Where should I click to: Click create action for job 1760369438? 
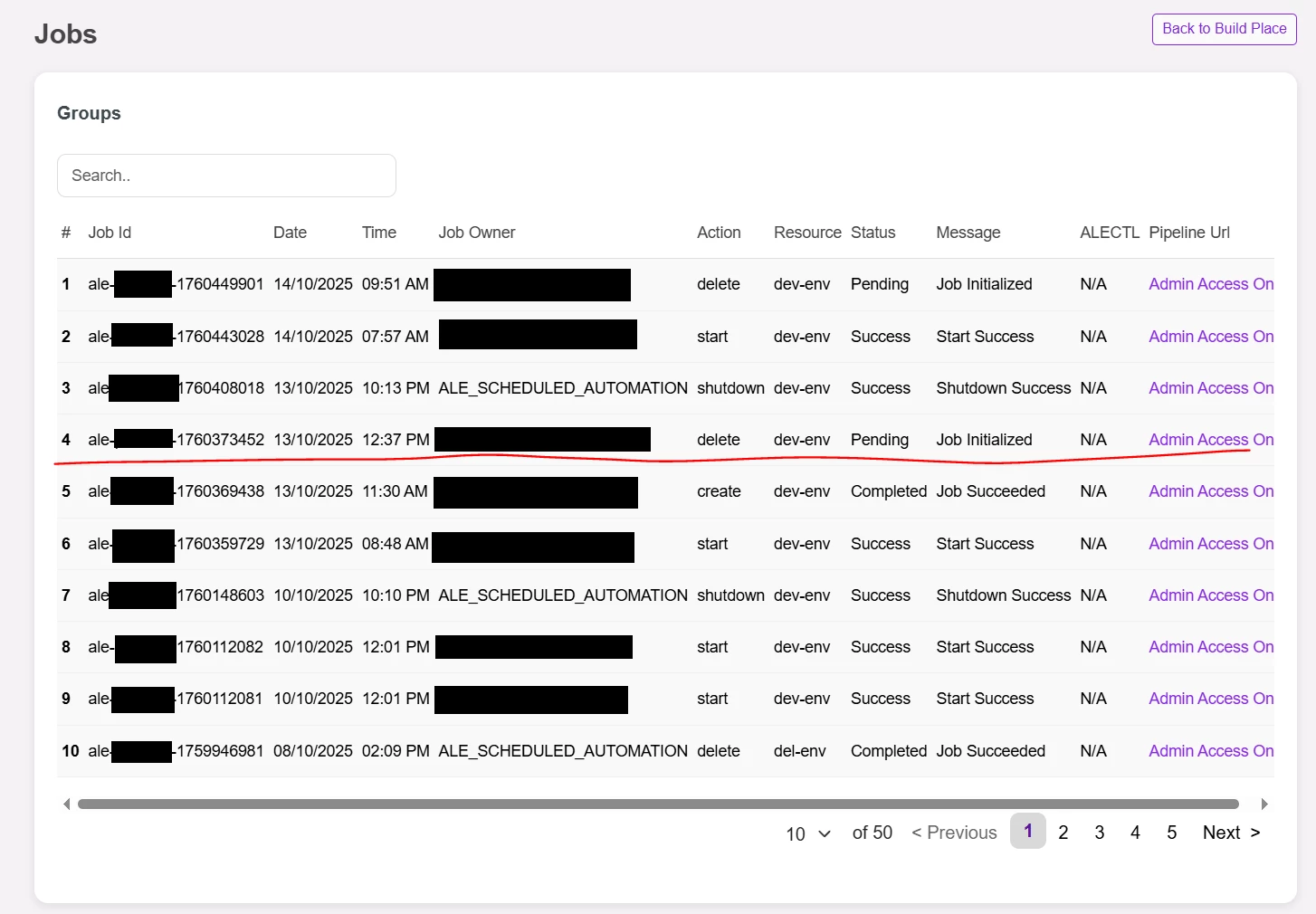point(719,491)
